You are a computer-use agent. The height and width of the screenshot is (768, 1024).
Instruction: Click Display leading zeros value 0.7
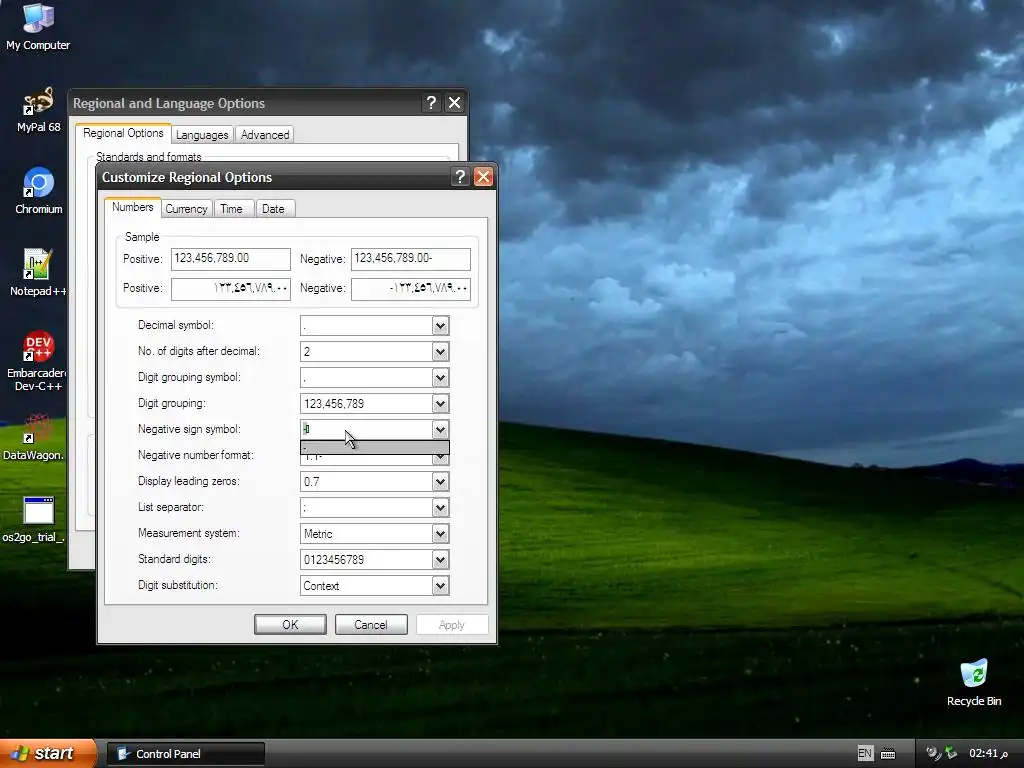[x=312, y=482]
